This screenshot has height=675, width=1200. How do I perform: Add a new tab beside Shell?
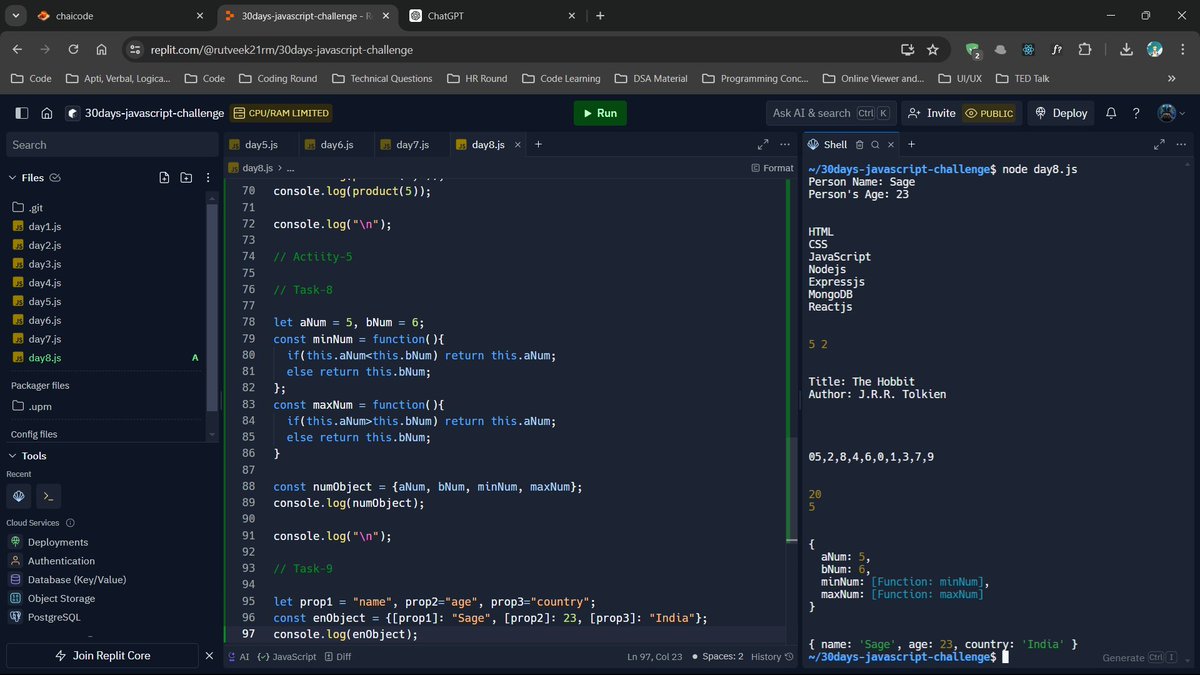(911, 144)
